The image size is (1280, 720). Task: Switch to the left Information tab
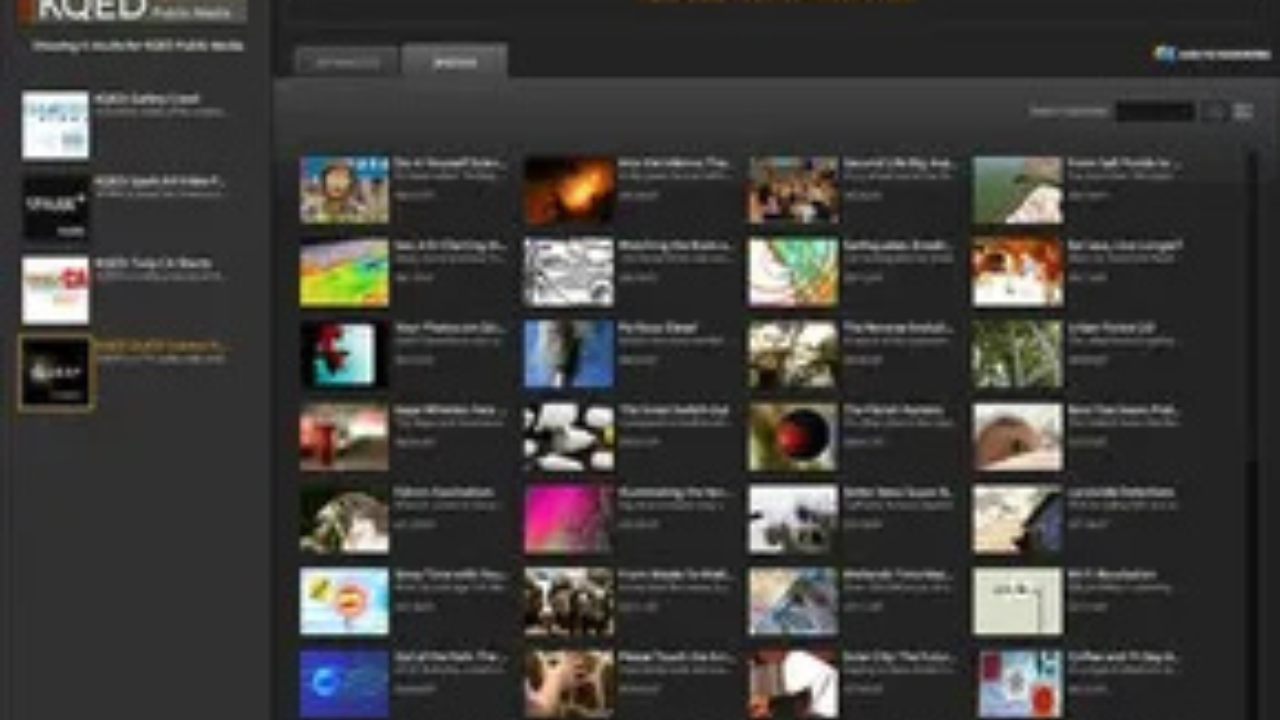[x=348, y=62]
